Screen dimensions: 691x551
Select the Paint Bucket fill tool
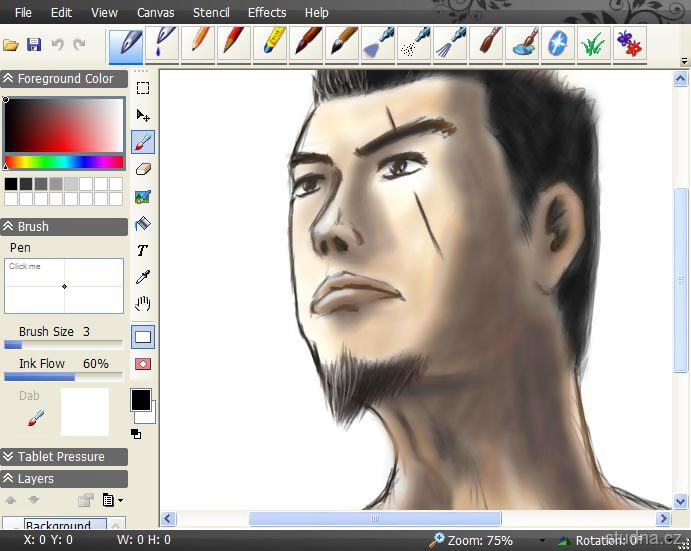click(143, 224)
